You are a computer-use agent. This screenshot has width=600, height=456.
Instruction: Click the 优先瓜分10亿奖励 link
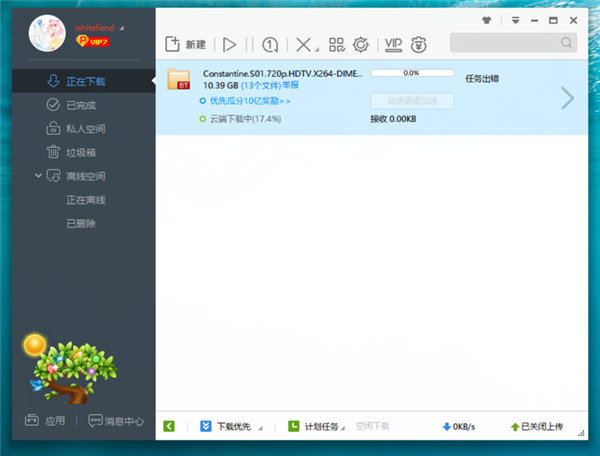pos(249,101)
